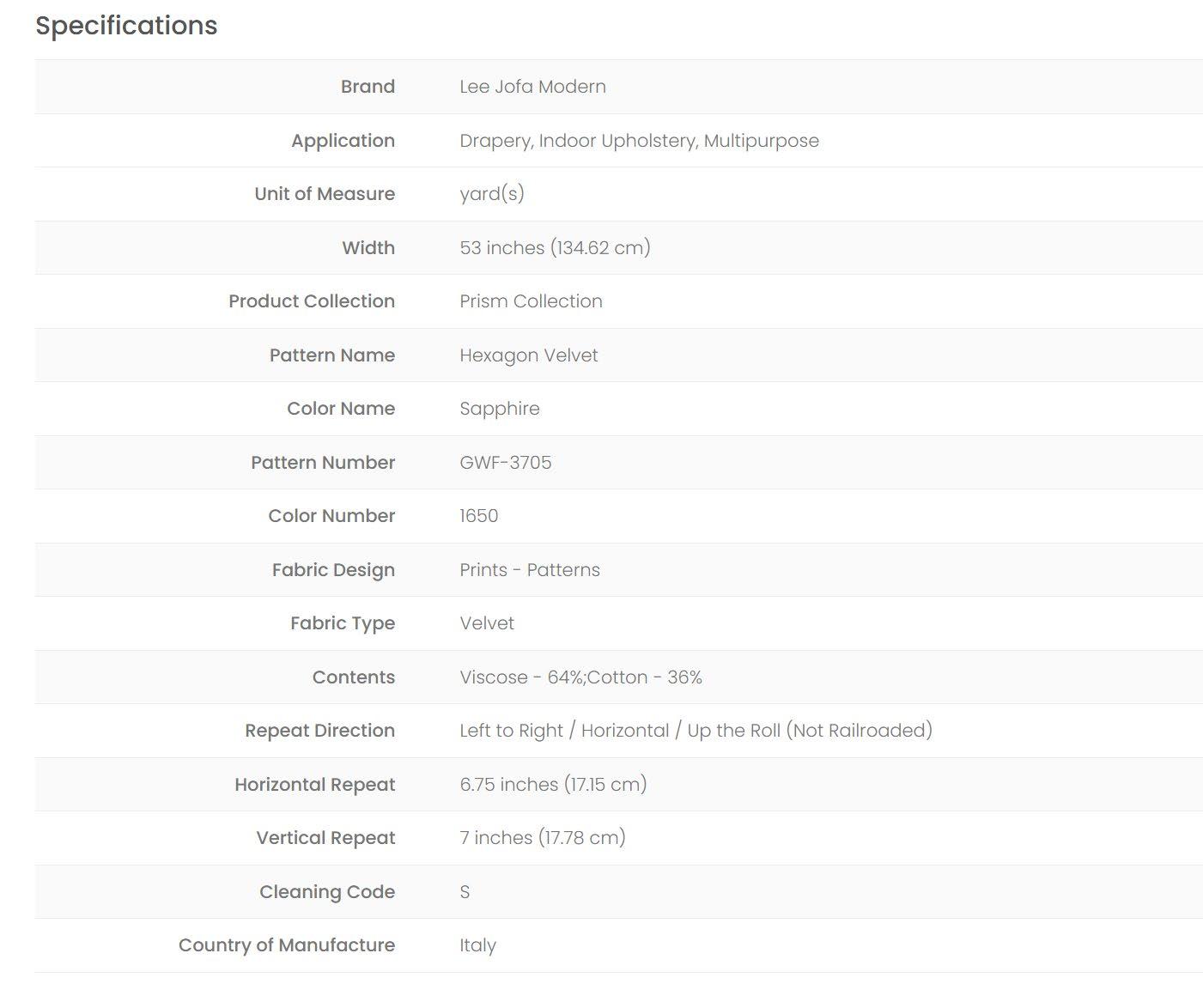Click the Viscose and Cotton contents value
The height and width of the screenshot is (1008, 1203).
(580, 677)
